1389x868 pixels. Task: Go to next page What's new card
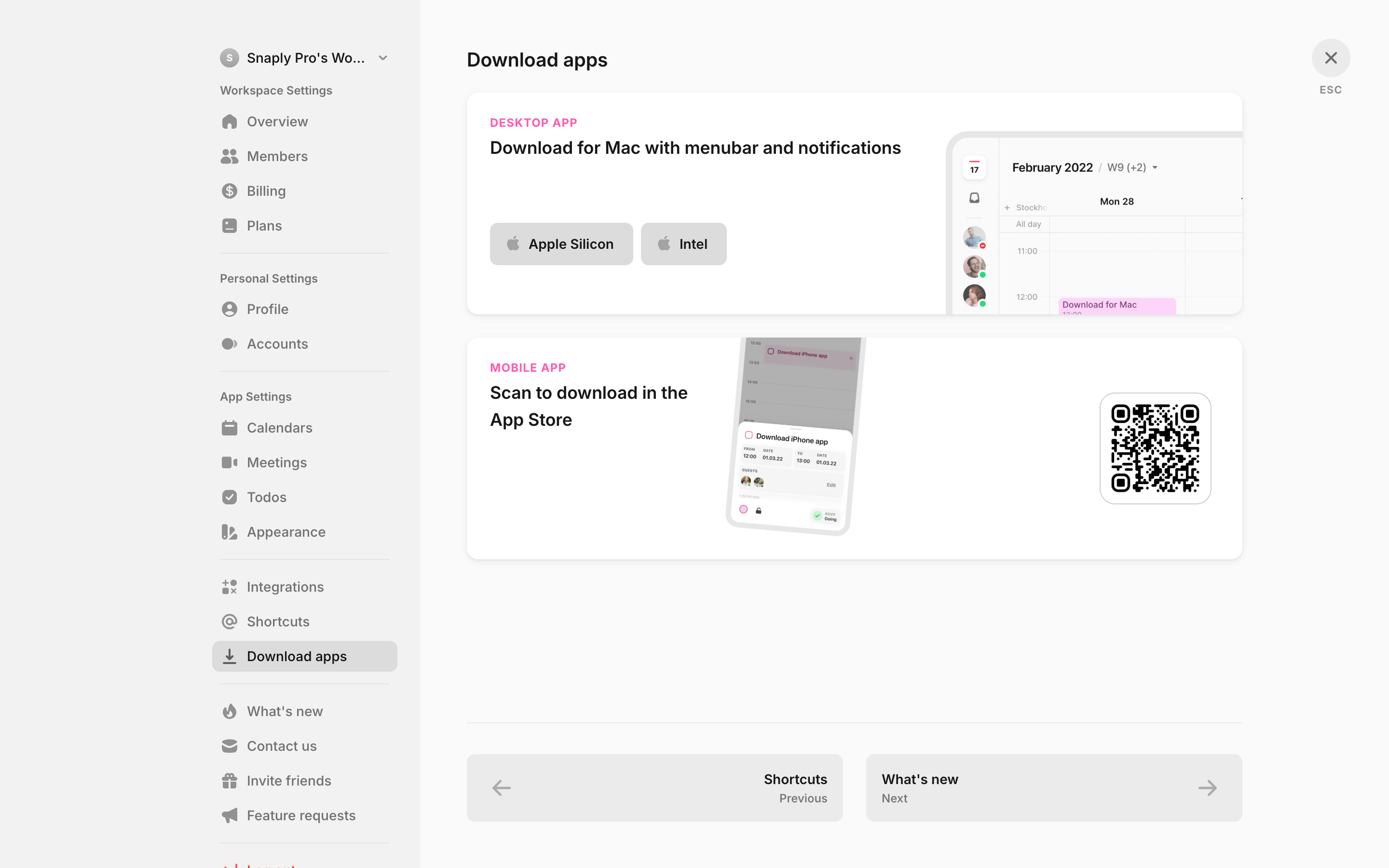[1054, 787]
